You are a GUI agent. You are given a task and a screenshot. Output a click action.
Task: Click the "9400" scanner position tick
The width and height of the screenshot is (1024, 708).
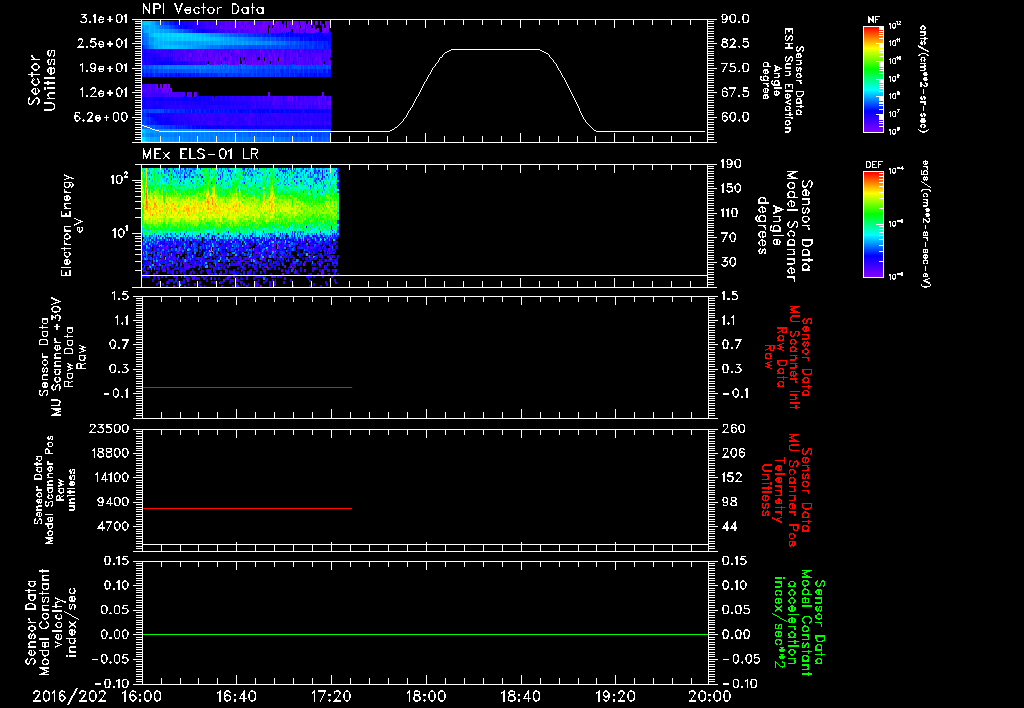point(112,502)
